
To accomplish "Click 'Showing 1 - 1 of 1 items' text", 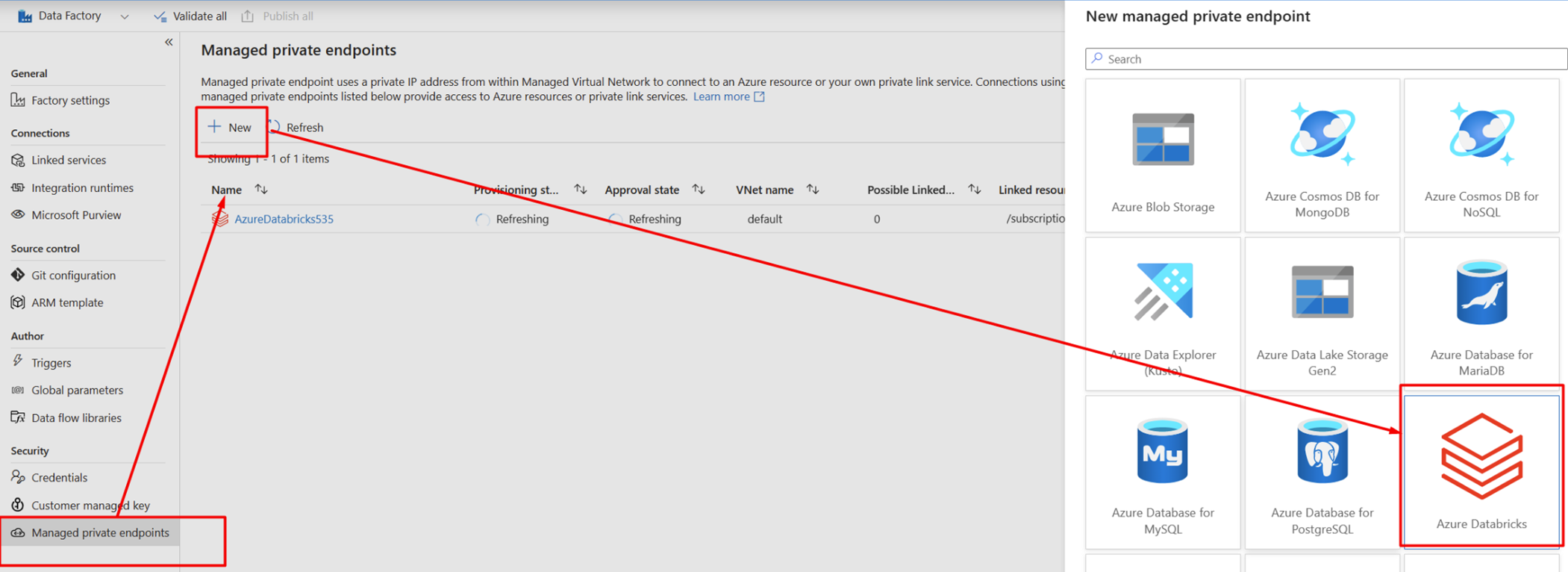I will 269,159.
